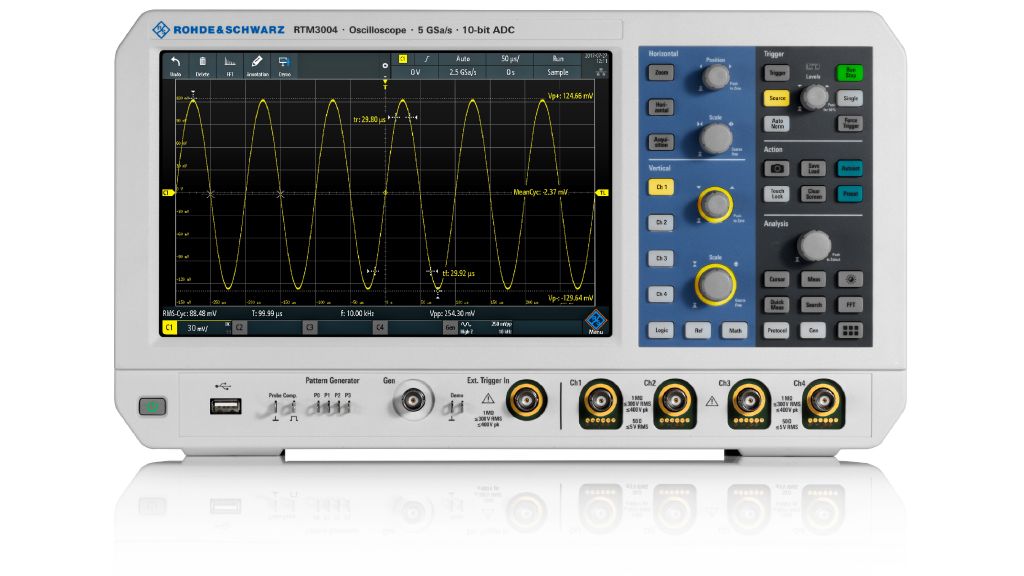The height and width of the screenshot is (576, 1024).
Task: Tap the Delete trash icon
Action: coord(203,65)
